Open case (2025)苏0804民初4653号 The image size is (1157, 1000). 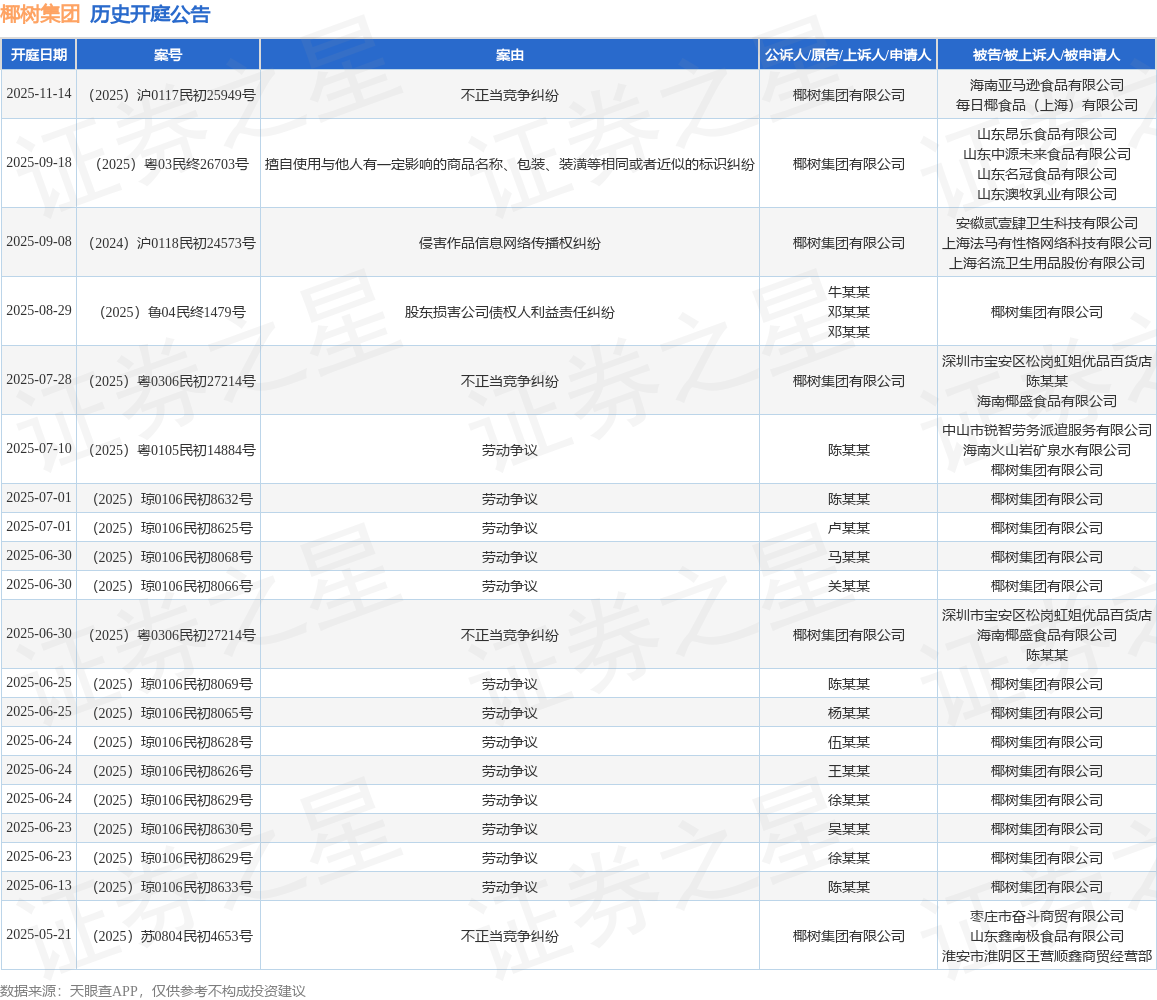pyautogui.click(x=168, y=936)
